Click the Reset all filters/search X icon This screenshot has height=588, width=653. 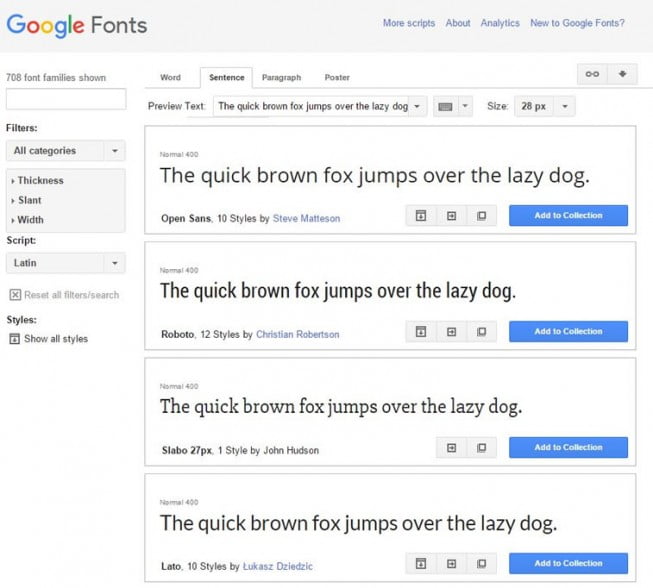coord(15,295)
